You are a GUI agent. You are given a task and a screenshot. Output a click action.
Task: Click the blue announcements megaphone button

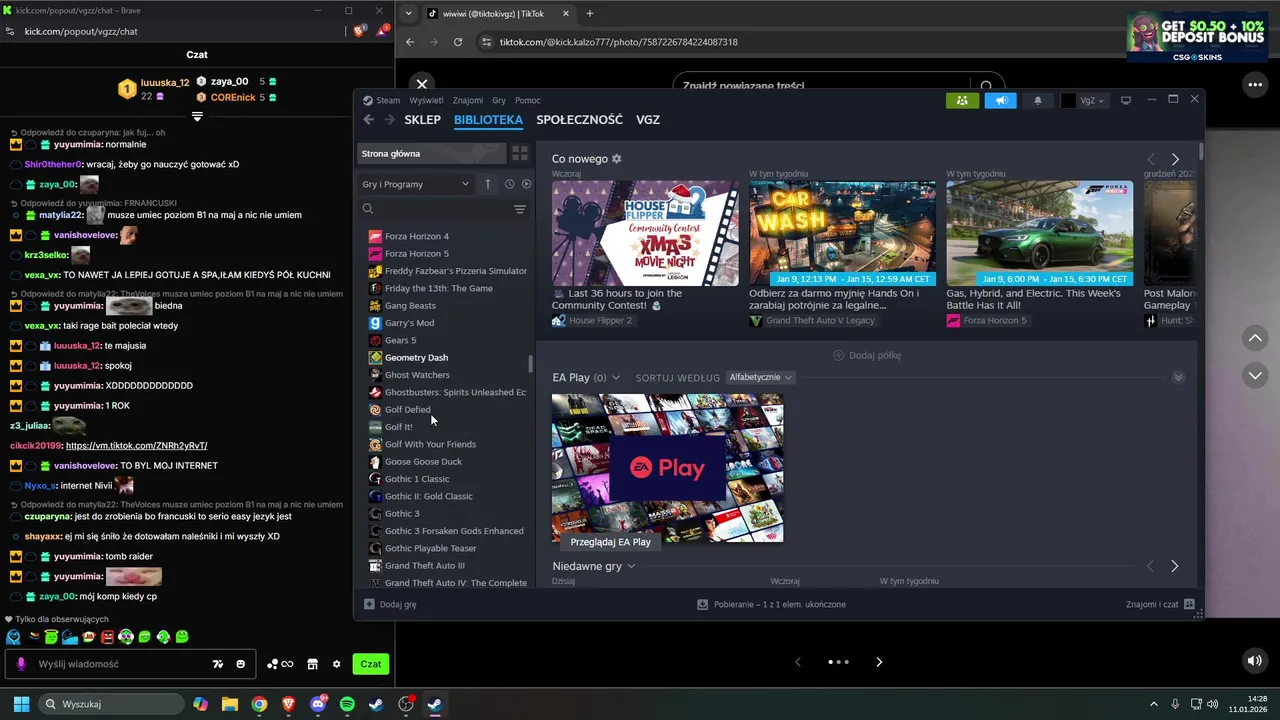(1000, 100)
